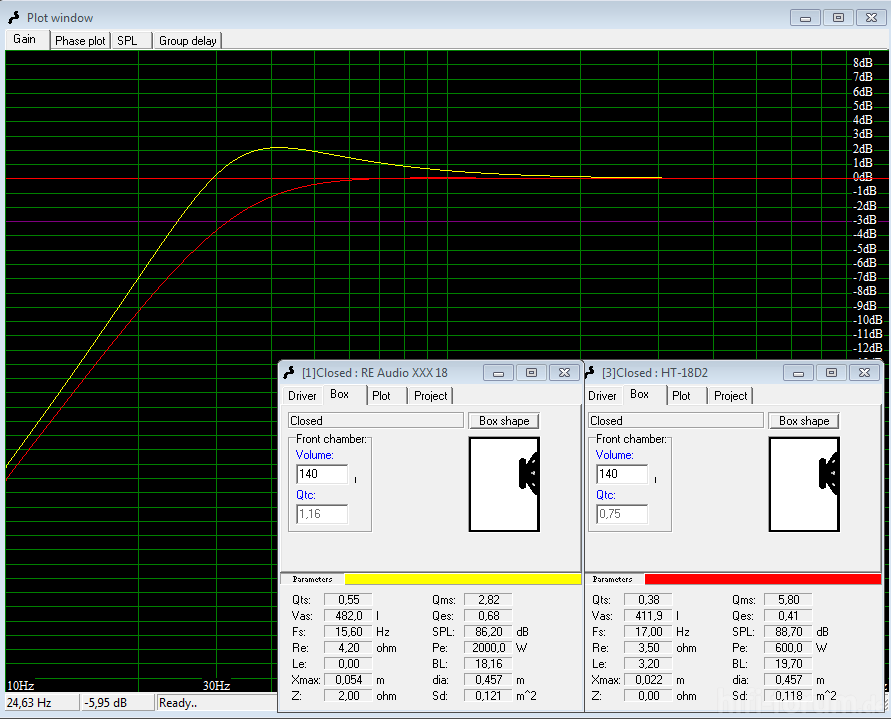This screenshot has width=891, height=719.
Task: Click the Volume field in HT-18D2 window
Action: coord(622,474)
